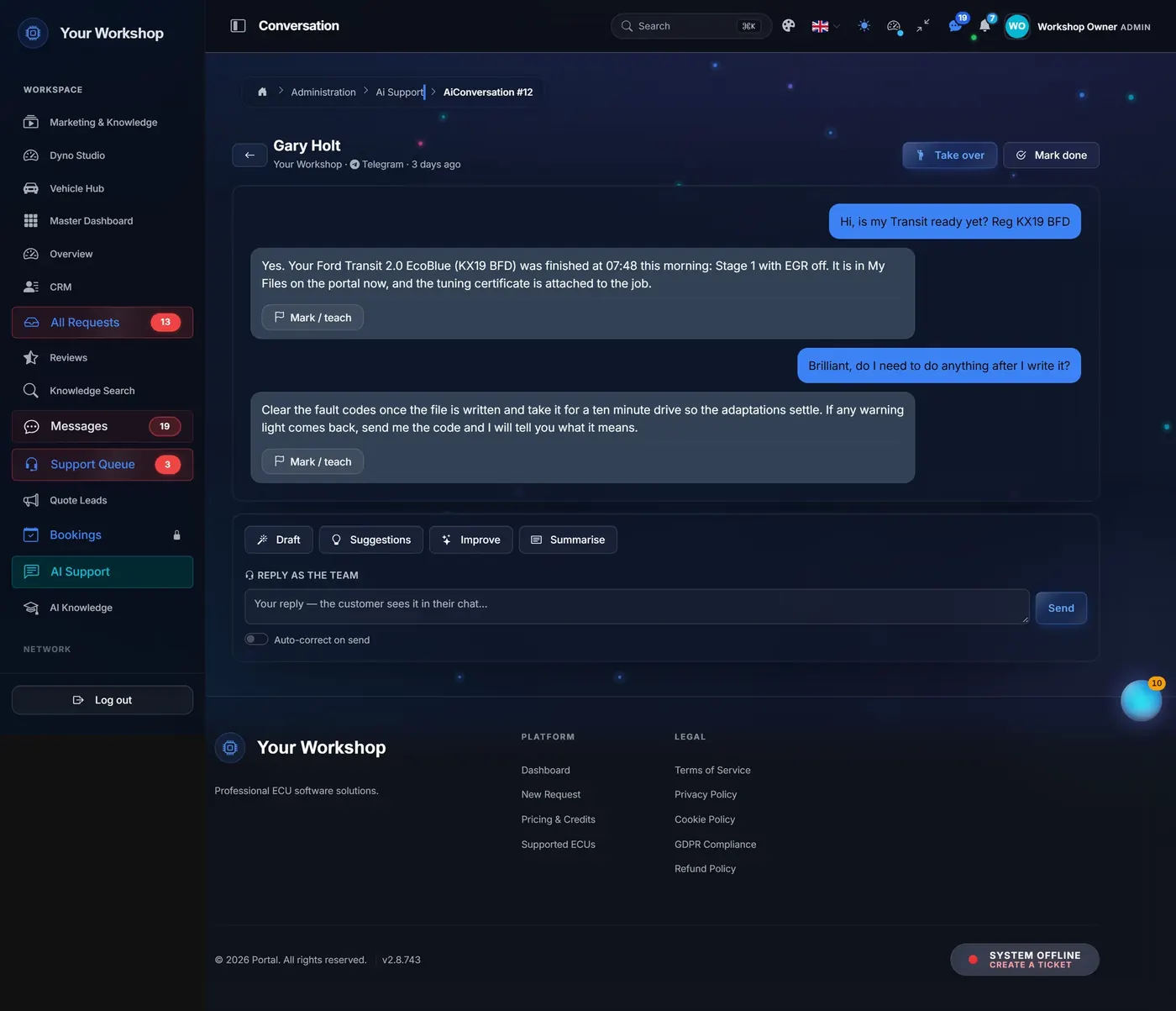The image size is (1176, 1011).
Task: Click the Search field
Action: pos(690,26)
